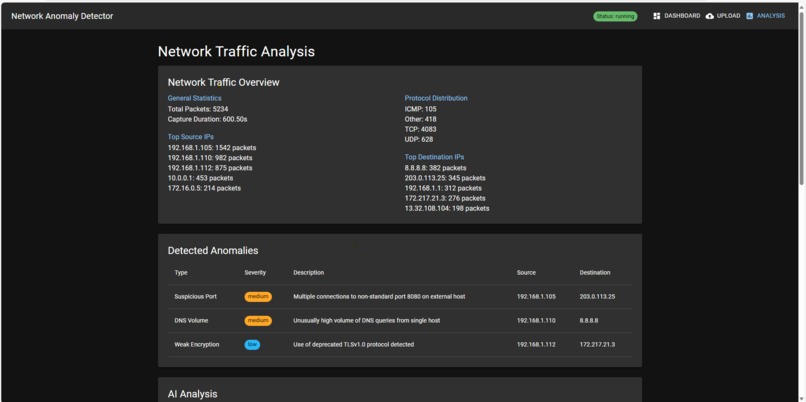The width and height of the screenshot is (806, 402).
Task: Click destination 203.0.113.25 in anomalies table
Action: [597, 297]
